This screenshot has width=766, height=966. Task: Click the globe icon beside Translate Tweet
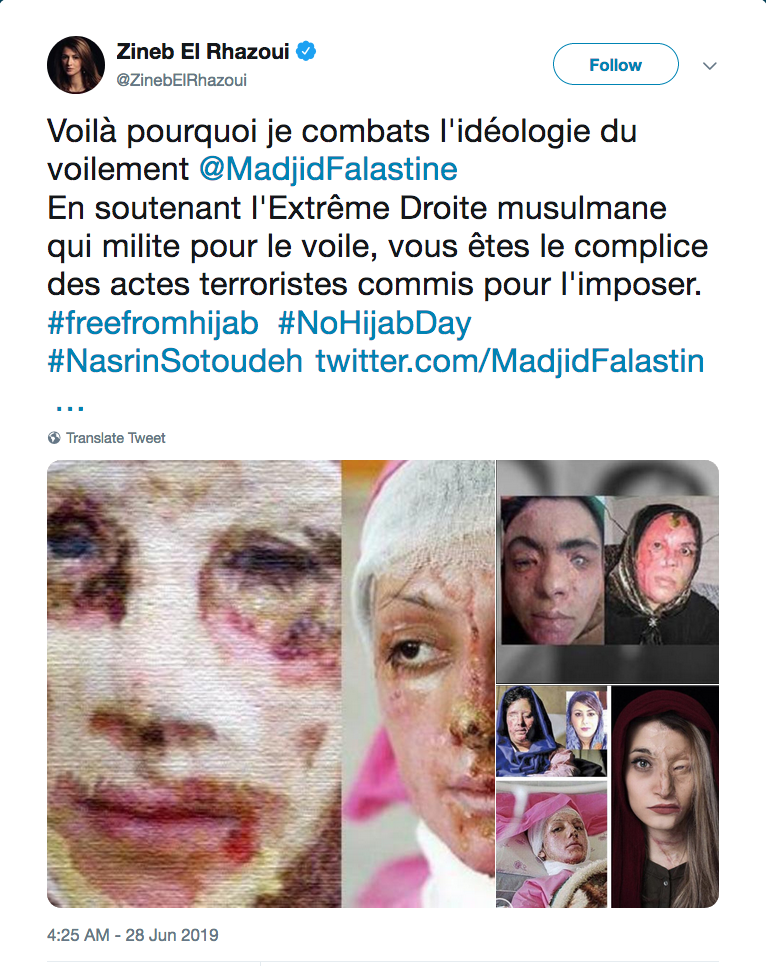click(x=54, y=438)
